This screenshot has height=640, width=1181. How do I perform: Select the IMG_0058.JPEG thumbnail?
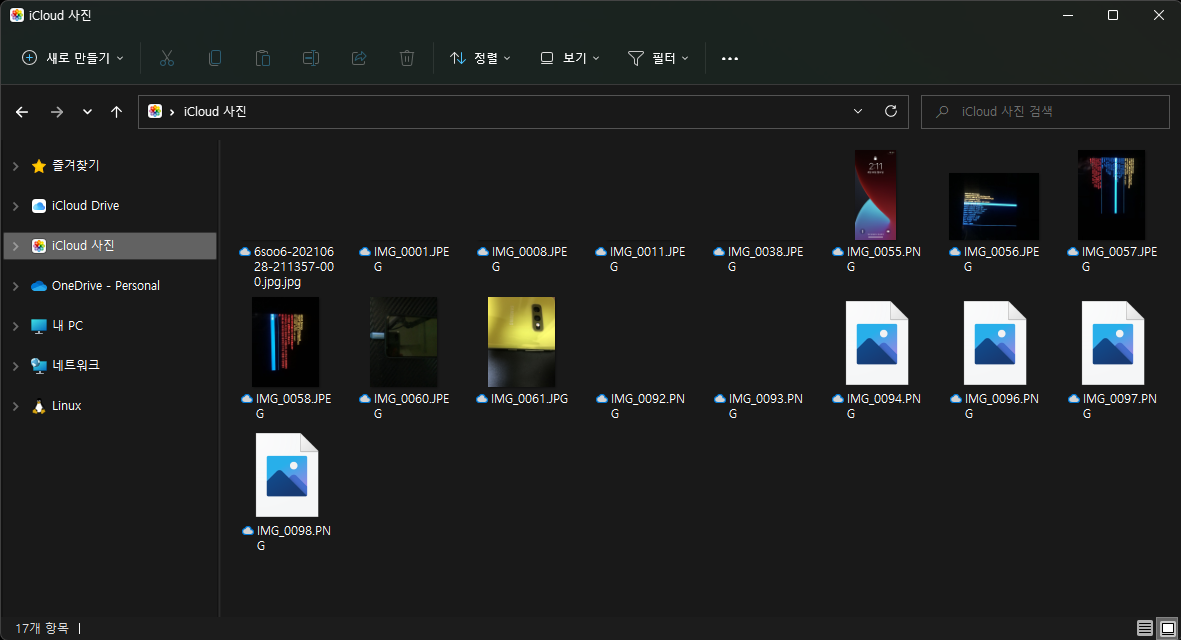point(285,342)
